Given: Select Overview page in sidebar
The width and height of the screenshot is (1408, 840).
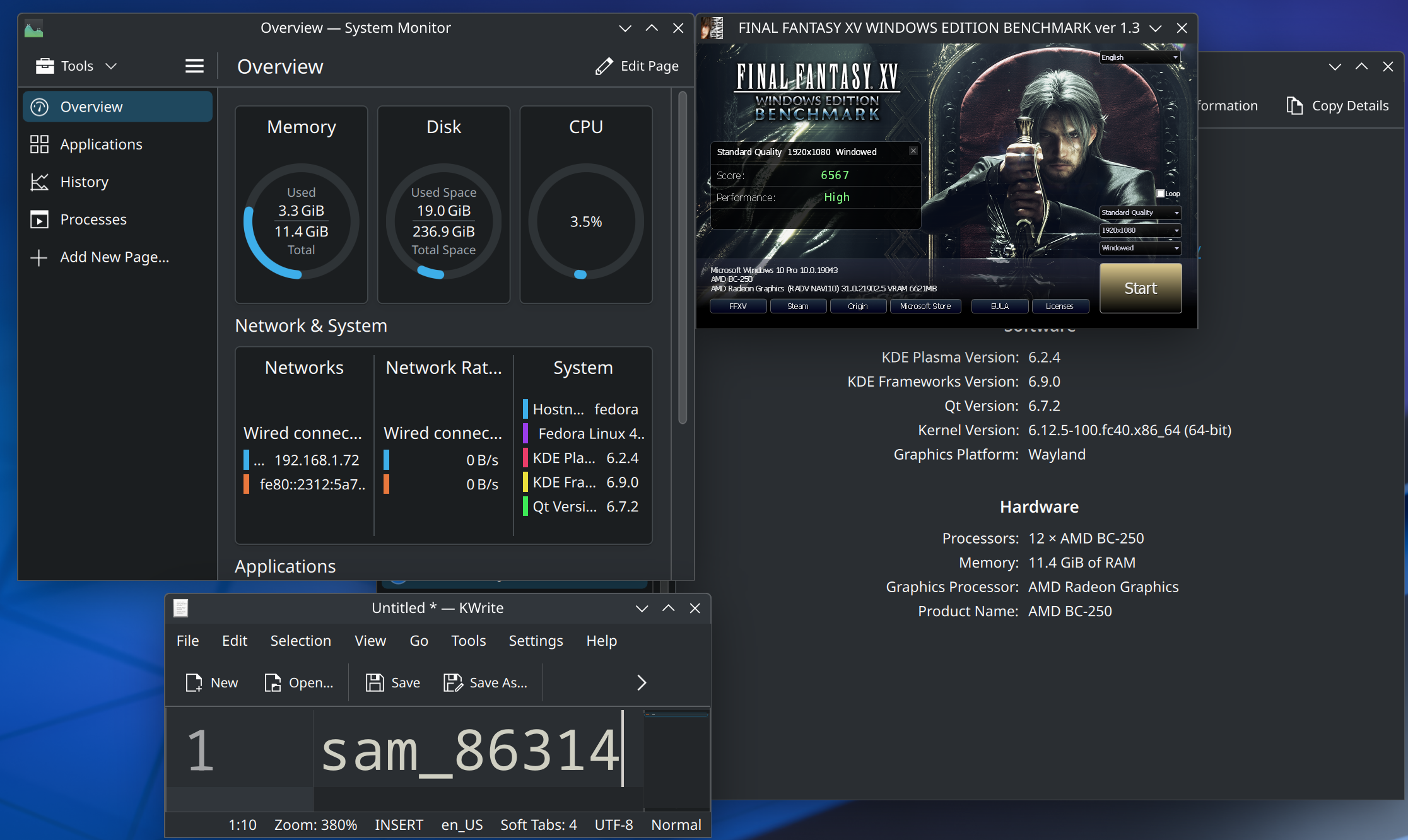Looking at the screenshot, I should (x=118, y=107).
